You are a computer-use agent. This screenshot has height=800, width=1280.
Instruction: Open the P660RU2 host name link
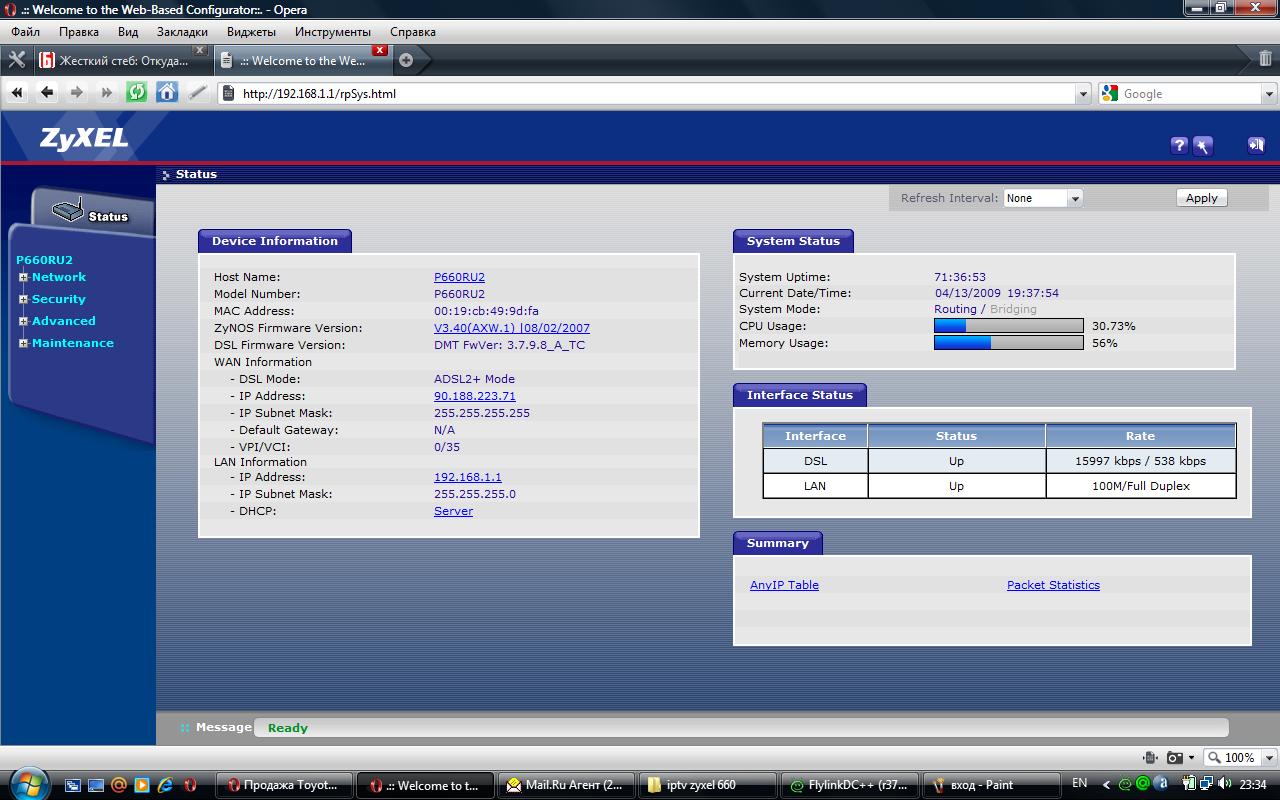459,277
